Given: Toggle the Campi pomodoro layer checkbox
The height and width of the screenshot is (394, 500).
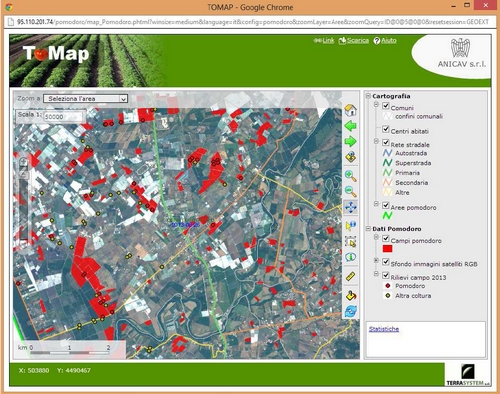Looking at the screenshot, I should coord(386,239).
